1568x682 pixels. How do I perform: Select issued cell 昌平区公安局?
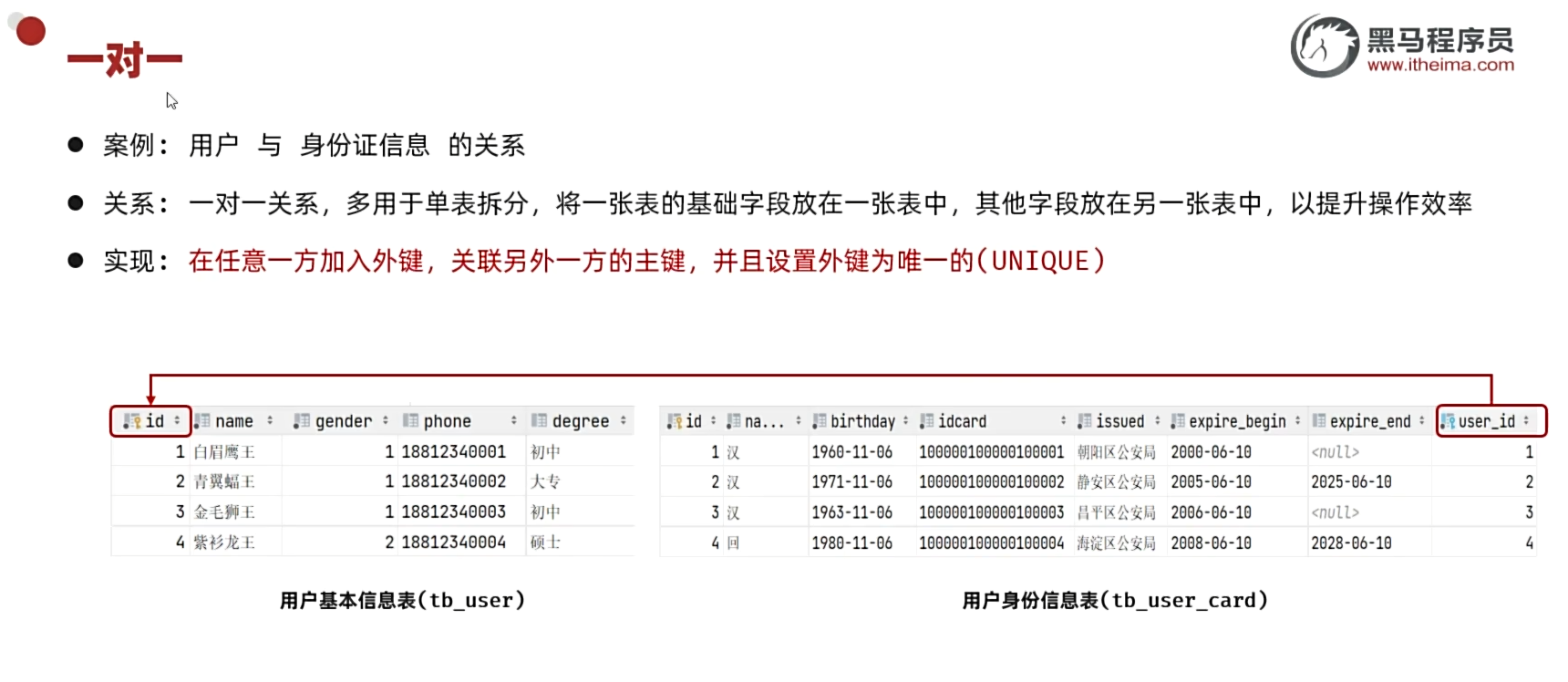(x=1116, y=512)
